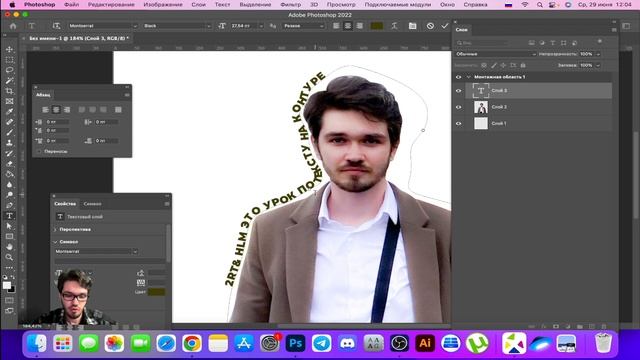Collapse Монтажная область 1 group chevron
Viewport: 640px width, 360px height.
[469, 77]
